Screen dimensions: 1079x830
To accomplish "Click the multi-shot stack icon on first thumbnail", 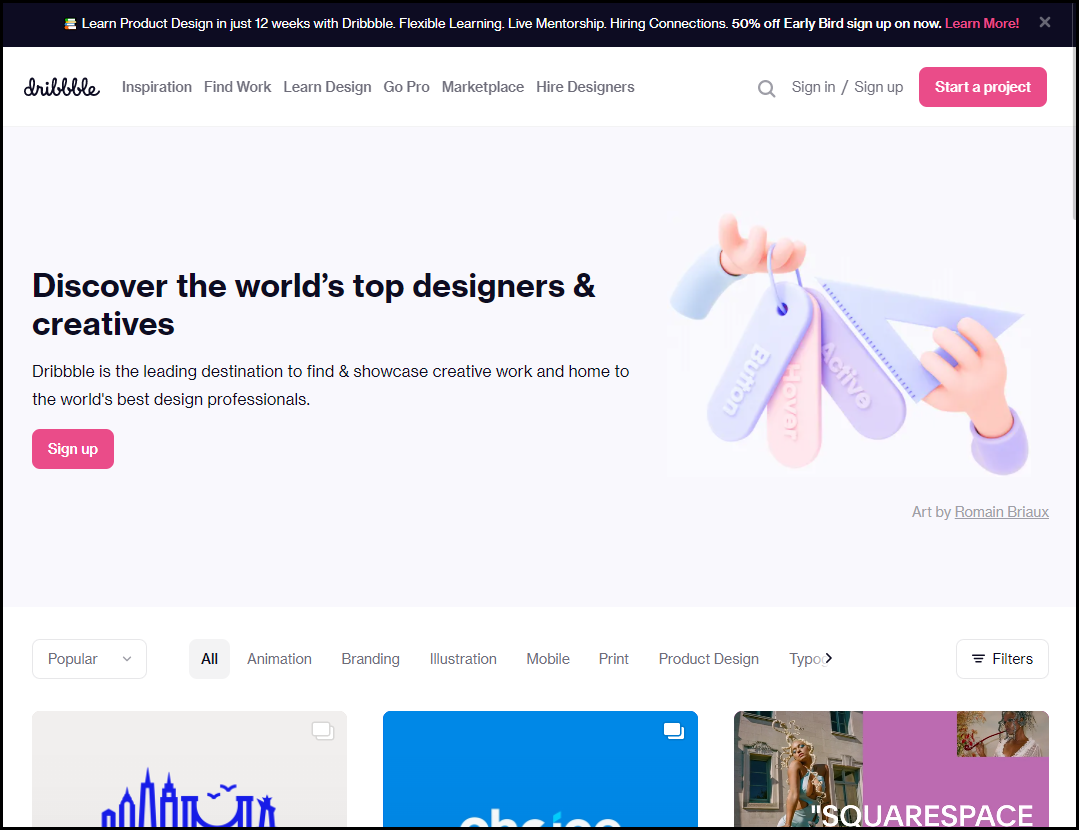I will tap(322, 730).
